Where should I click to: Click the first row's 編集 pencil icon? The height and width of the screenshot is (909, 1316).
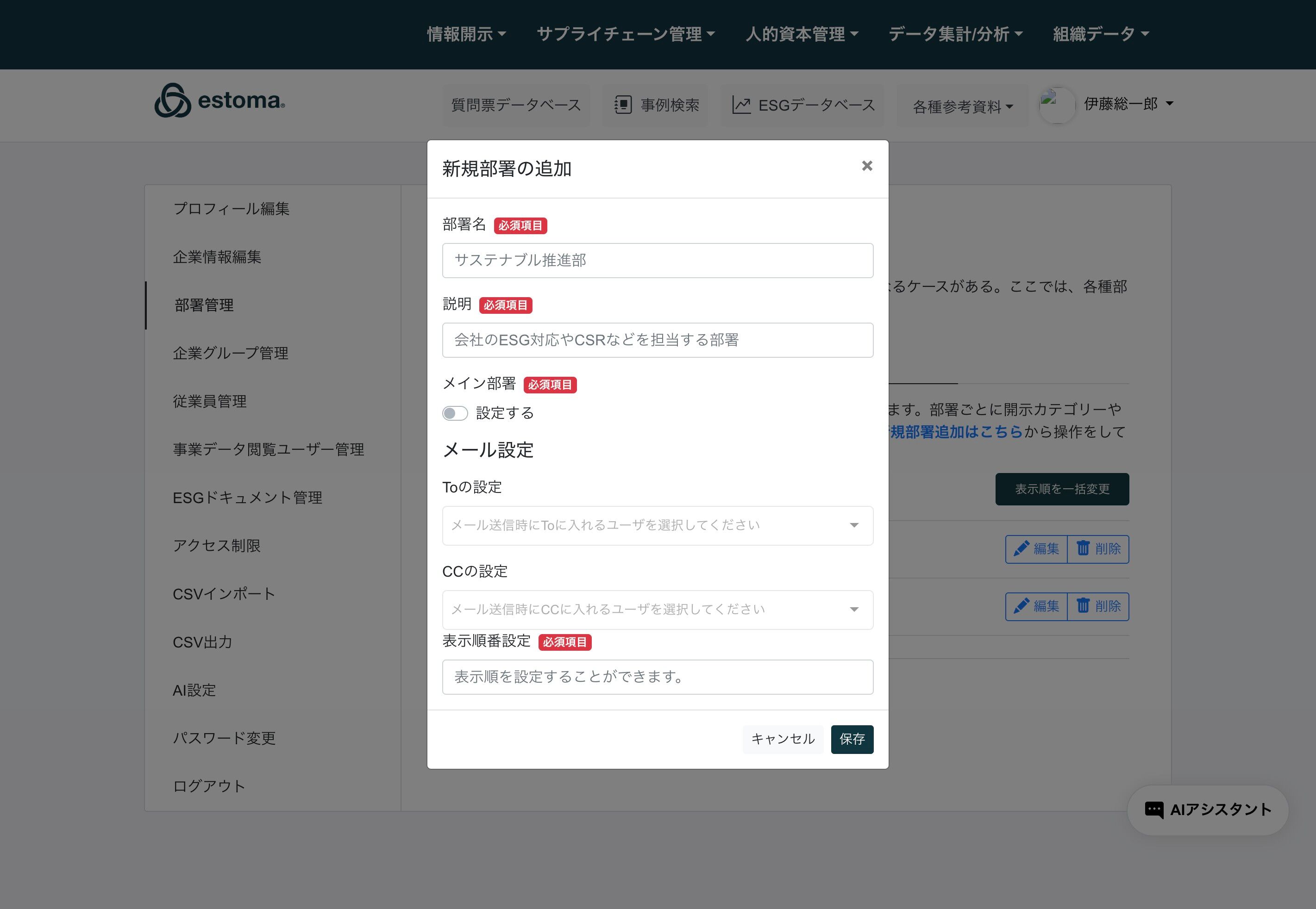click(x=1021, y=548)
